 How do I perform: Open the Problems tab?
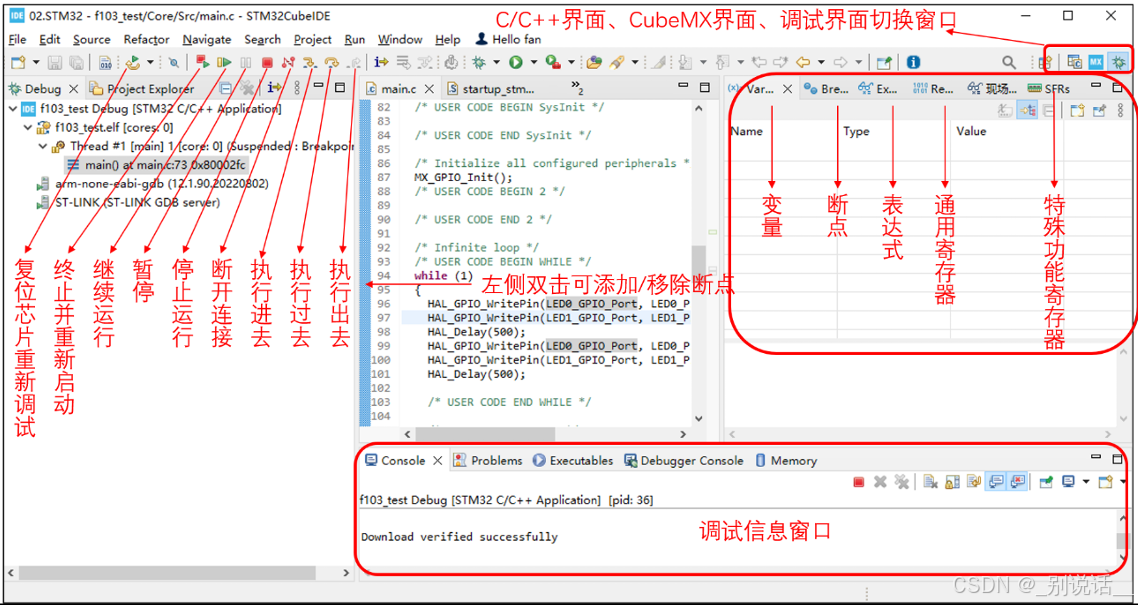pos(488,461)
